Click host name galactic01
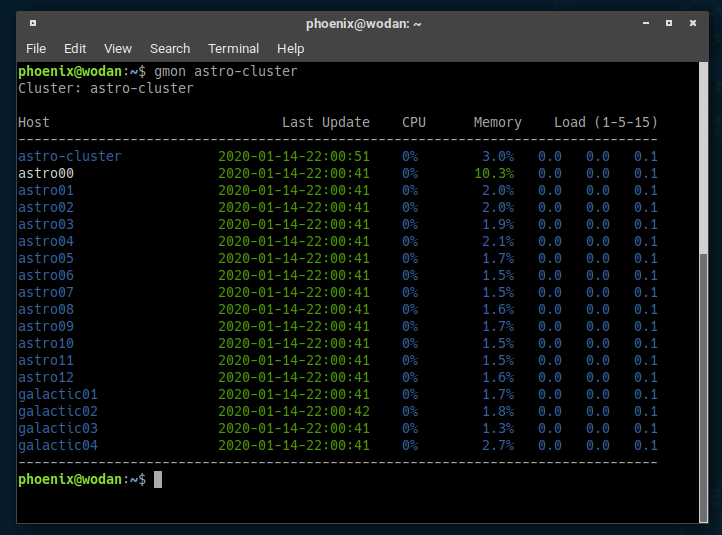Image resolution: width=722 pixels, height=535 pixels. point(58,395)
